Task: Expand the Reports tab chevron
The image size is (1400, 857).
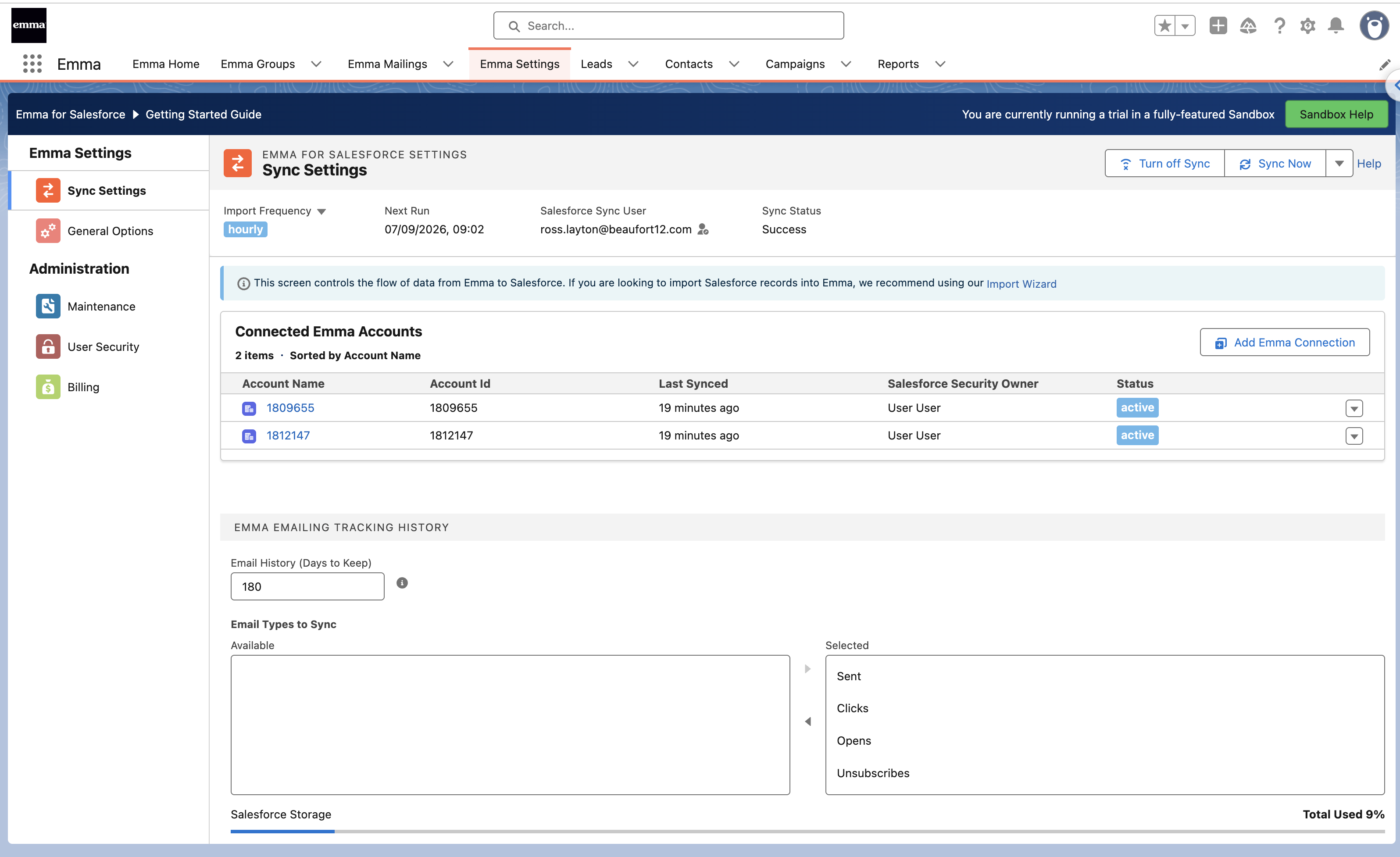Action: (x=940, y=64)
